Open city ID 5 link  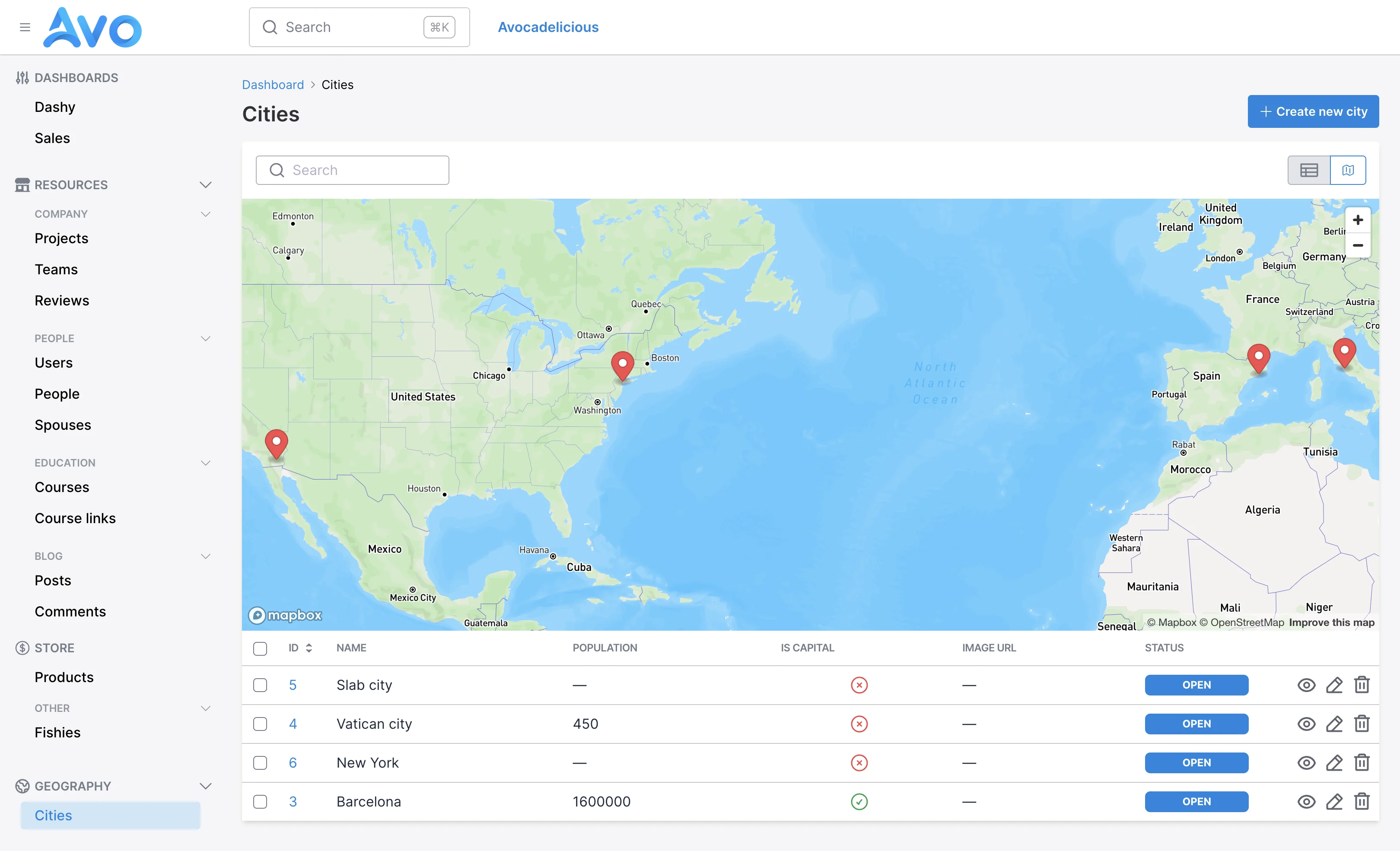pos(293,685)
